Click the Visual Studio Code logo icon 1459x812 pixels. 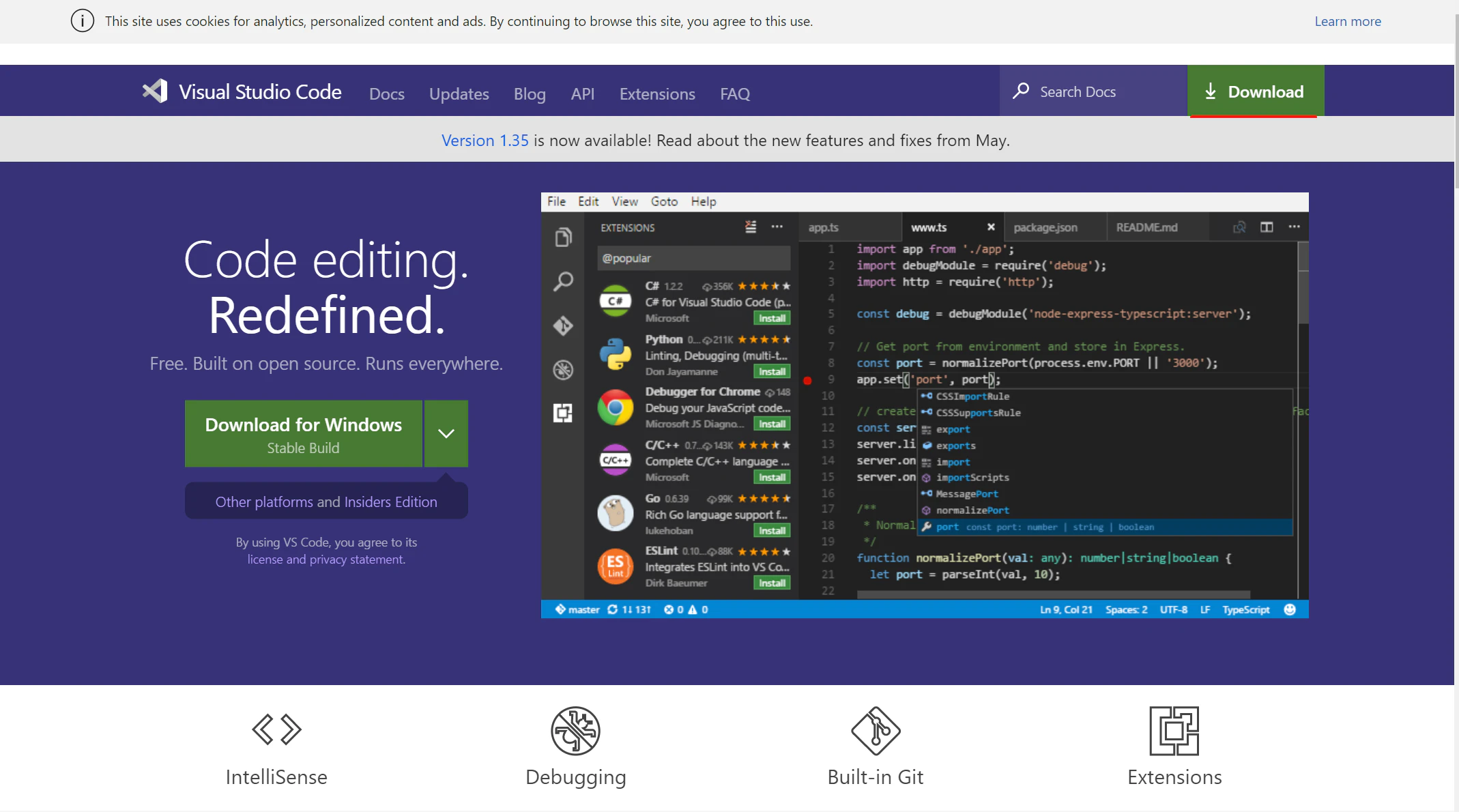(155, 91)
